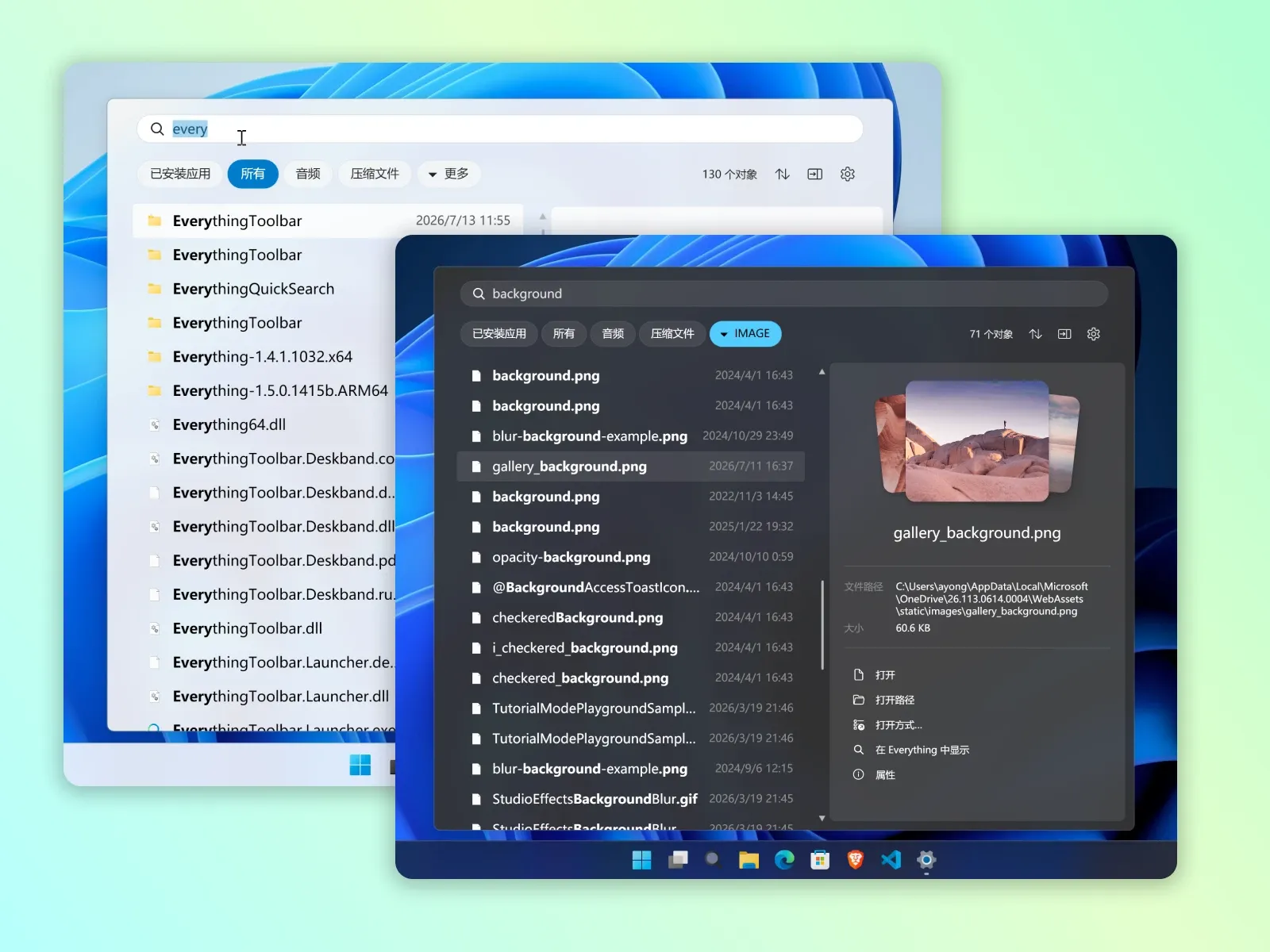Click magnifier icon in dark search box
Image resolution: width=1270 pixels, height=952 pixels.
[479, 294]
